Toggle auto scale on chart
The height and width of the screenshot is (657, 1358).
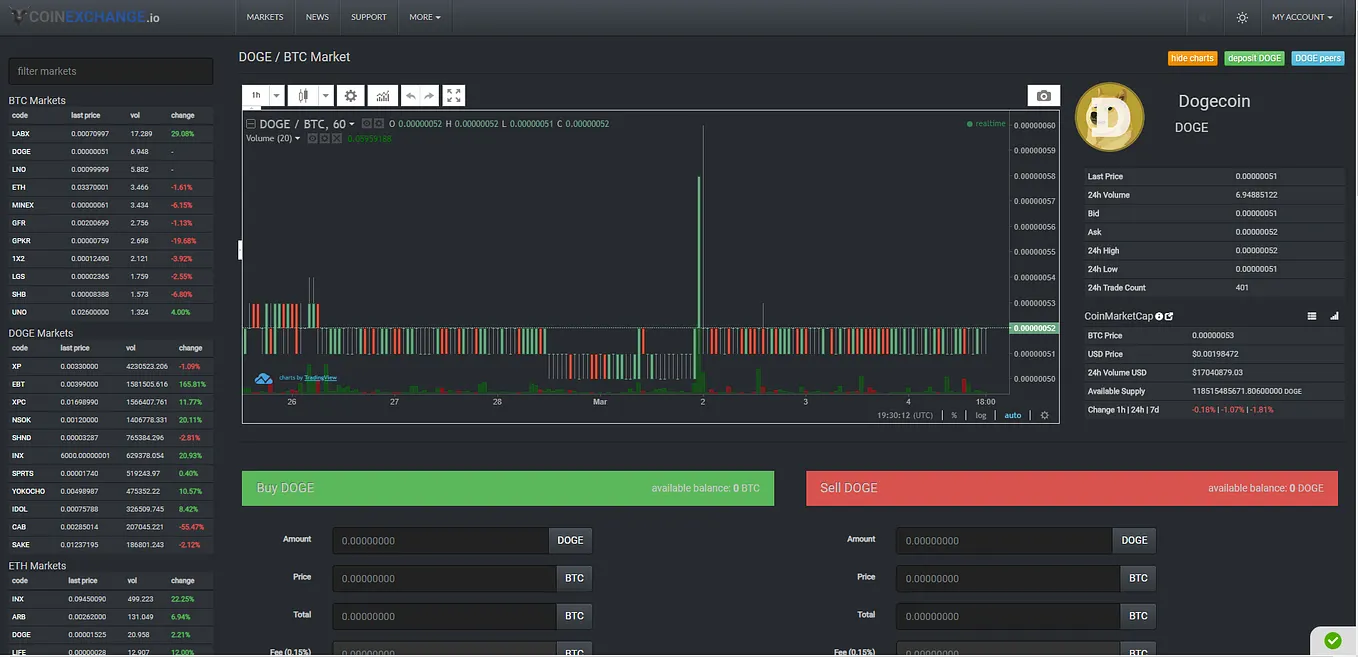click(x=1013, y=415)
